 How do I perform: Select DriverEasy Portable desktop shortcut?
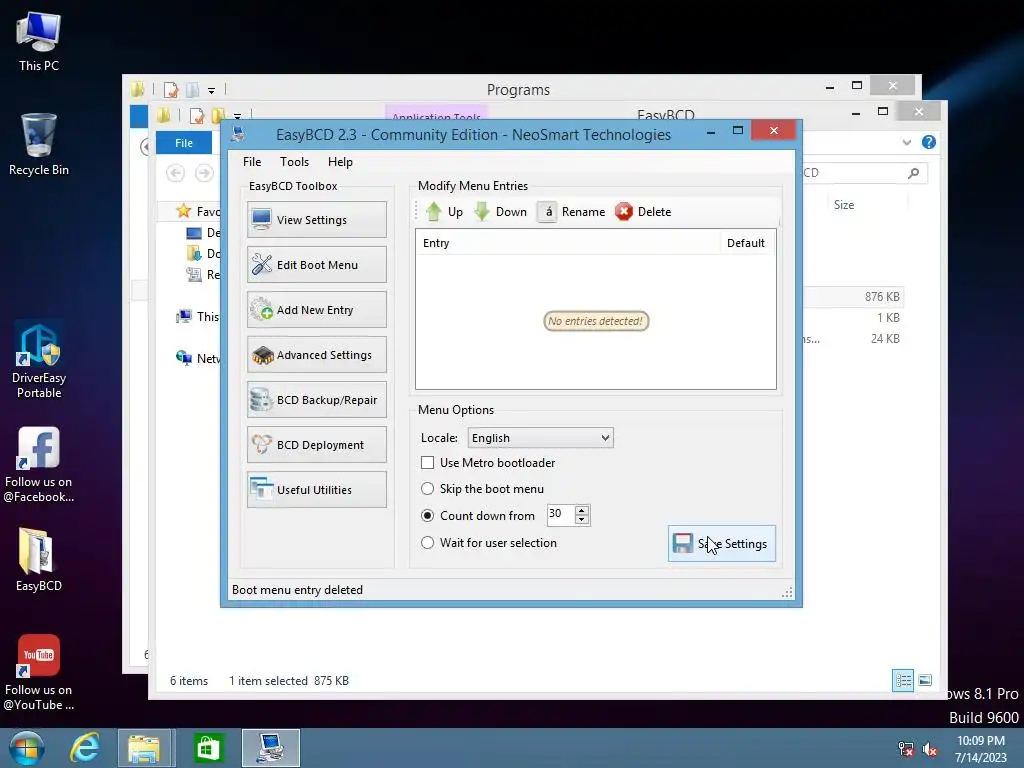click(39, 360)
